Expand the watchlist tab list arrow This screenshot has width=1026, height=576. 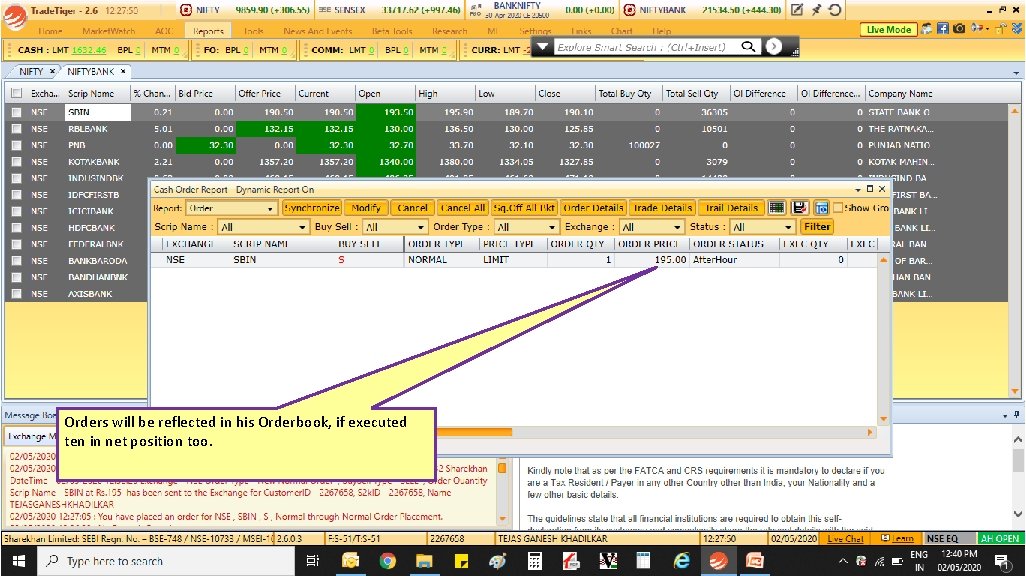[1016, 73]
